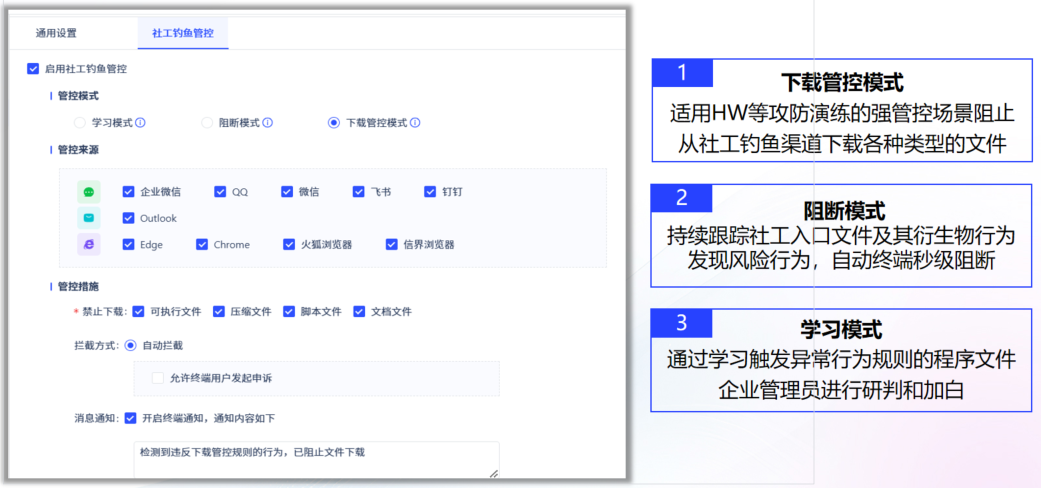Toggle the 启用社工钓鱼管控 checkbox

tap(33, 69)
